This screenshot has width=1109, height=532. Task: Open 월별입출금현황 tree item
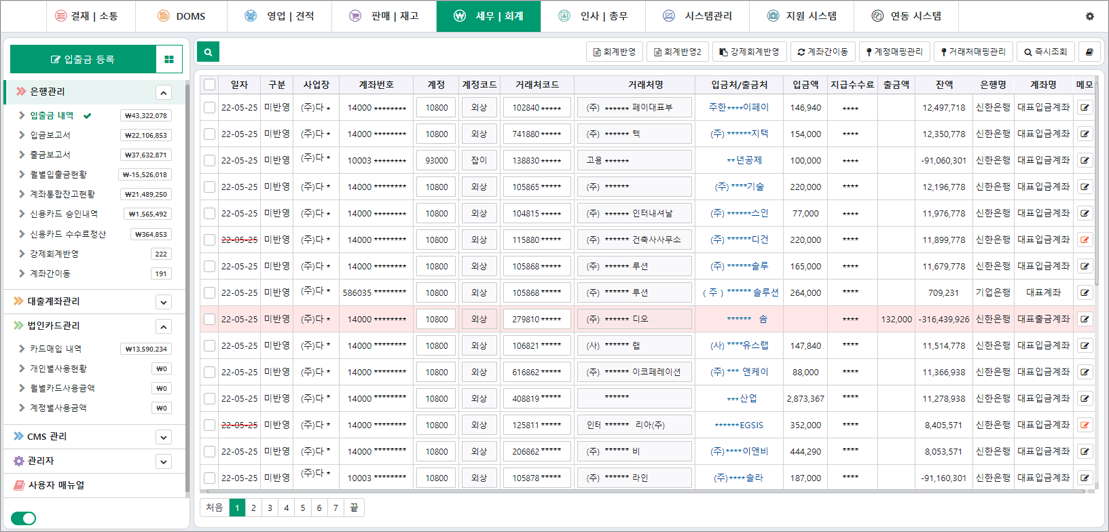[59, 174]
